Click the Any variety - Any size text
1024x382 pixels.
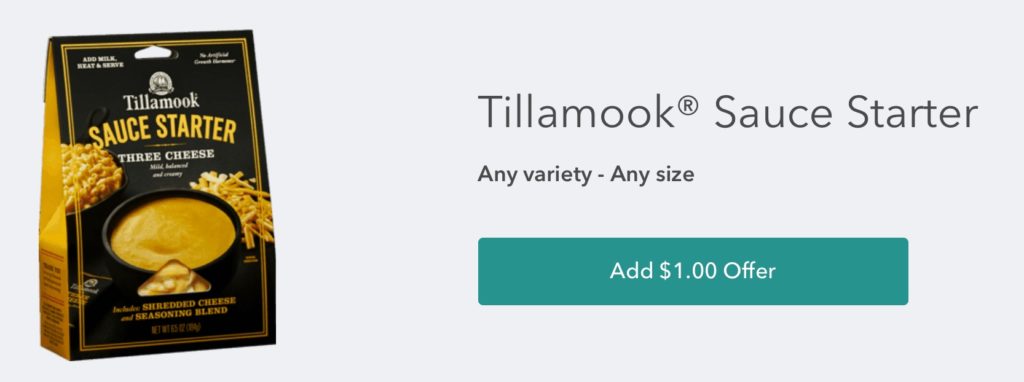tap(586, 174)
